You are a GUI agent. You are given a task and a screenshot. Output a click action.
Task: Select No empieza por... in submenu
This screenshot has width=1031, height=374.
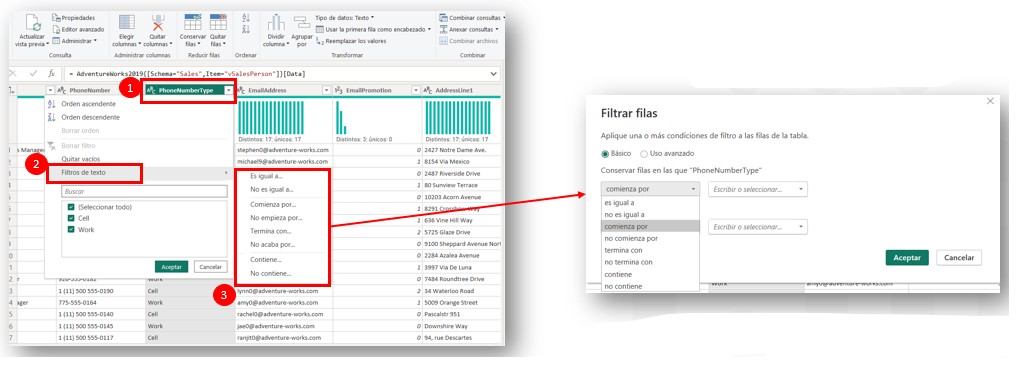[276, 218]
